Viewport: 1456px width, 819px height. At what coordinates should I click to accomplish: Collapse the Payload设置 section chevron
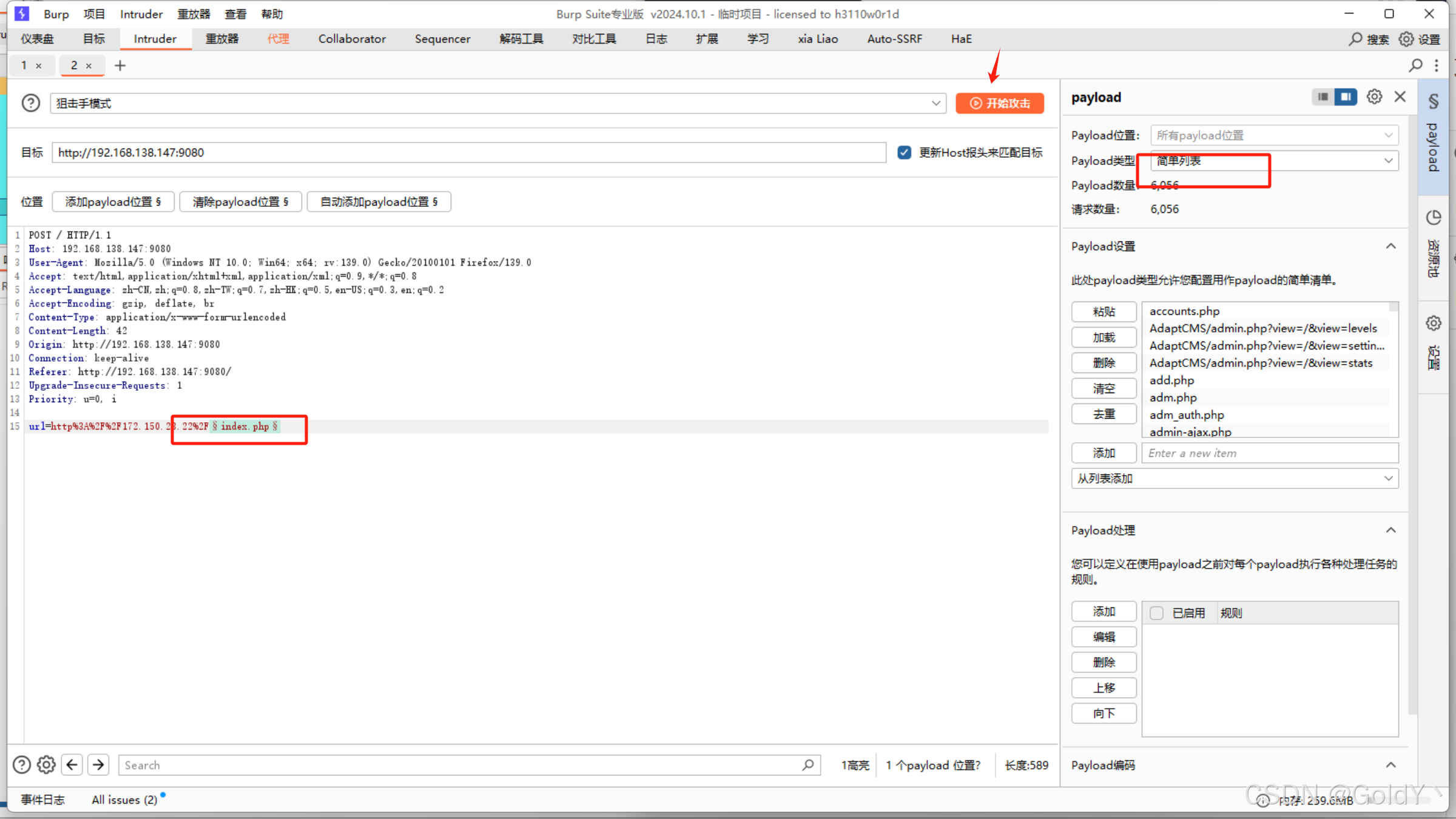[1390, 246]
